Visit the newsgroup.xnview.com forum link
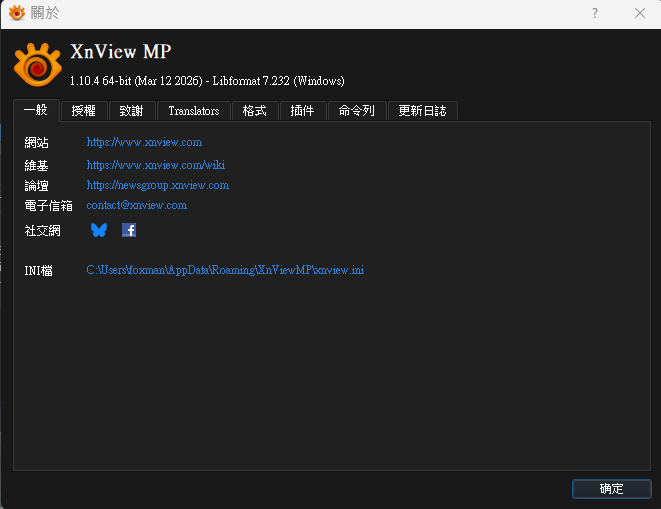The image size is (661, 509). pos(158,185)
